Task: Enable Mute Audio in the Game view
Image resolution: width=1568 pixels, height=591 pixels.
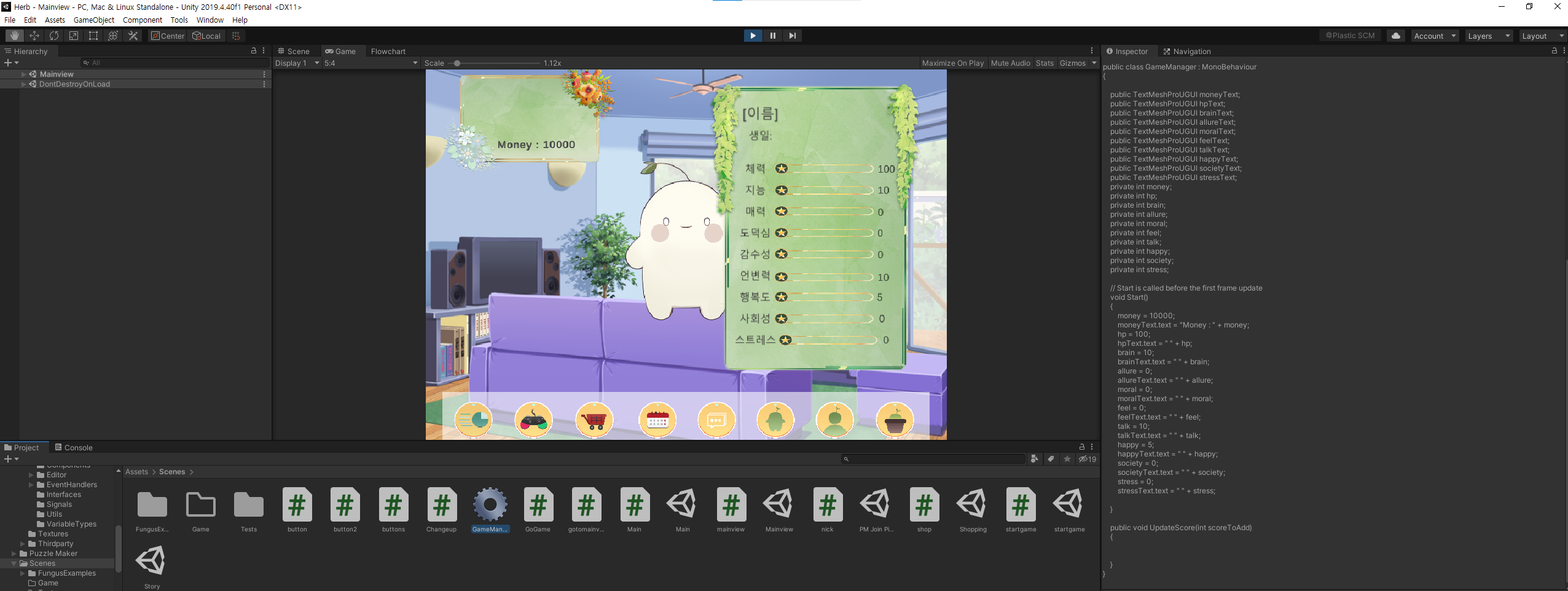Action: coord(1009,63)
